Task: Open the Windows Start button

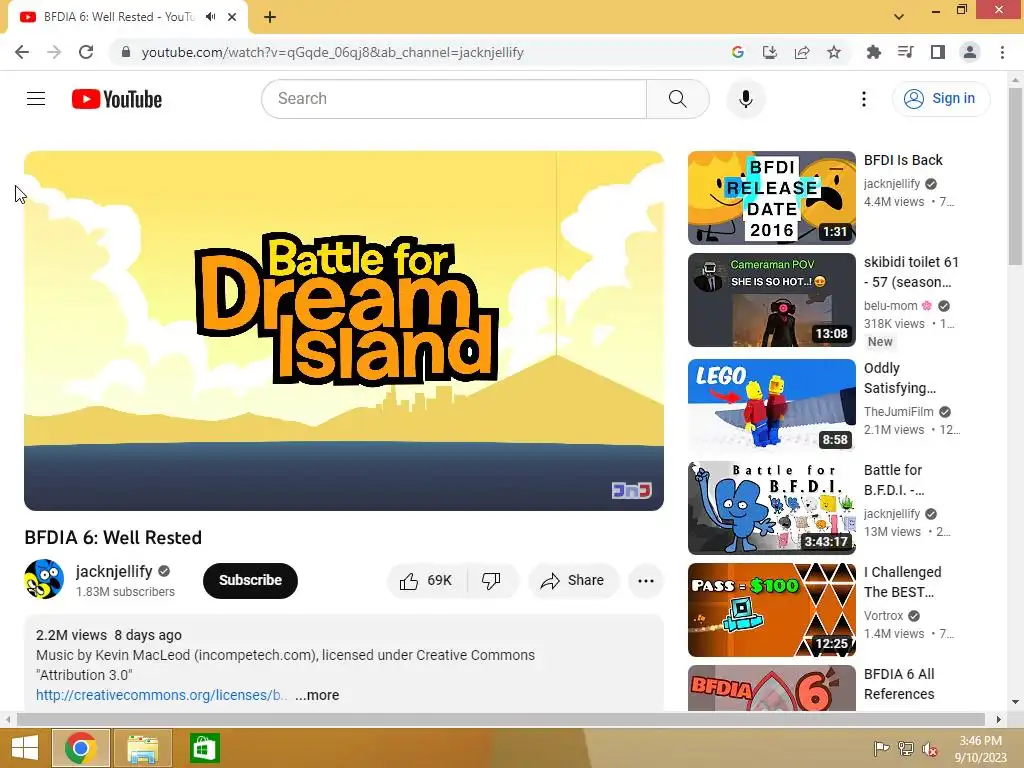Action: (x=25, y=748)
